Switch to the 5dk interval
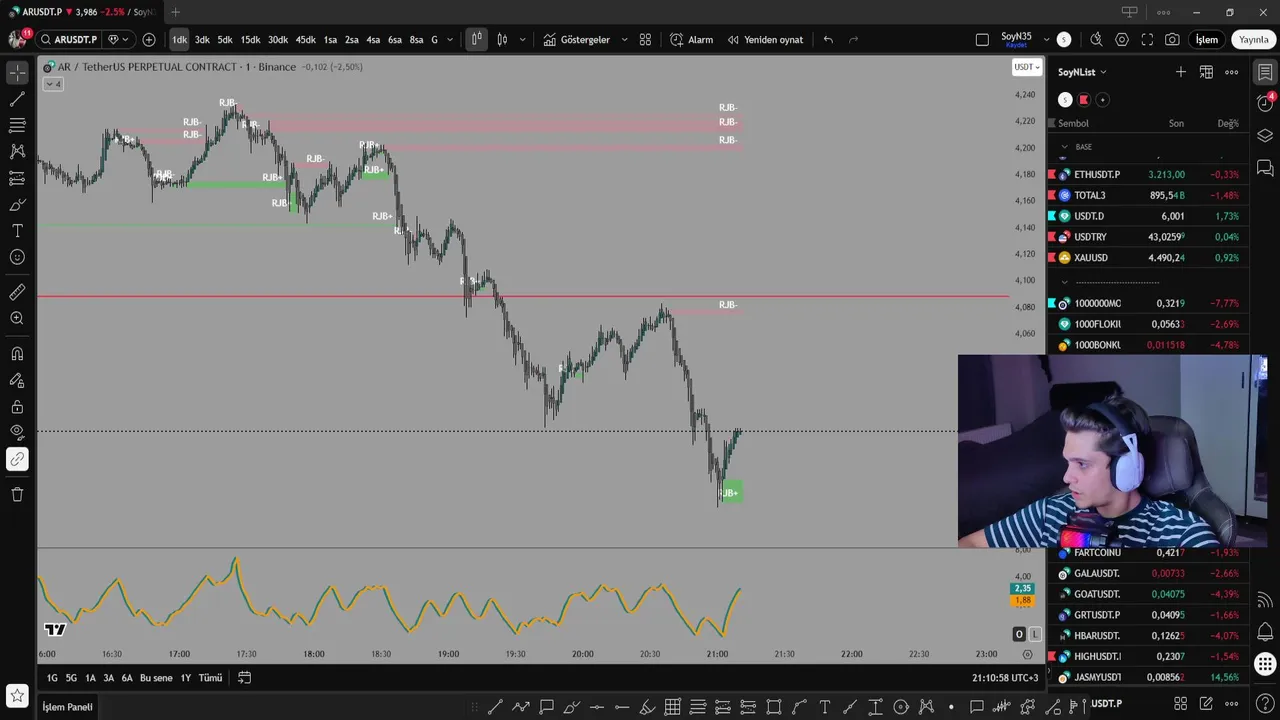This screenshot has height=720, width=1280. click(x=225, y=40)
